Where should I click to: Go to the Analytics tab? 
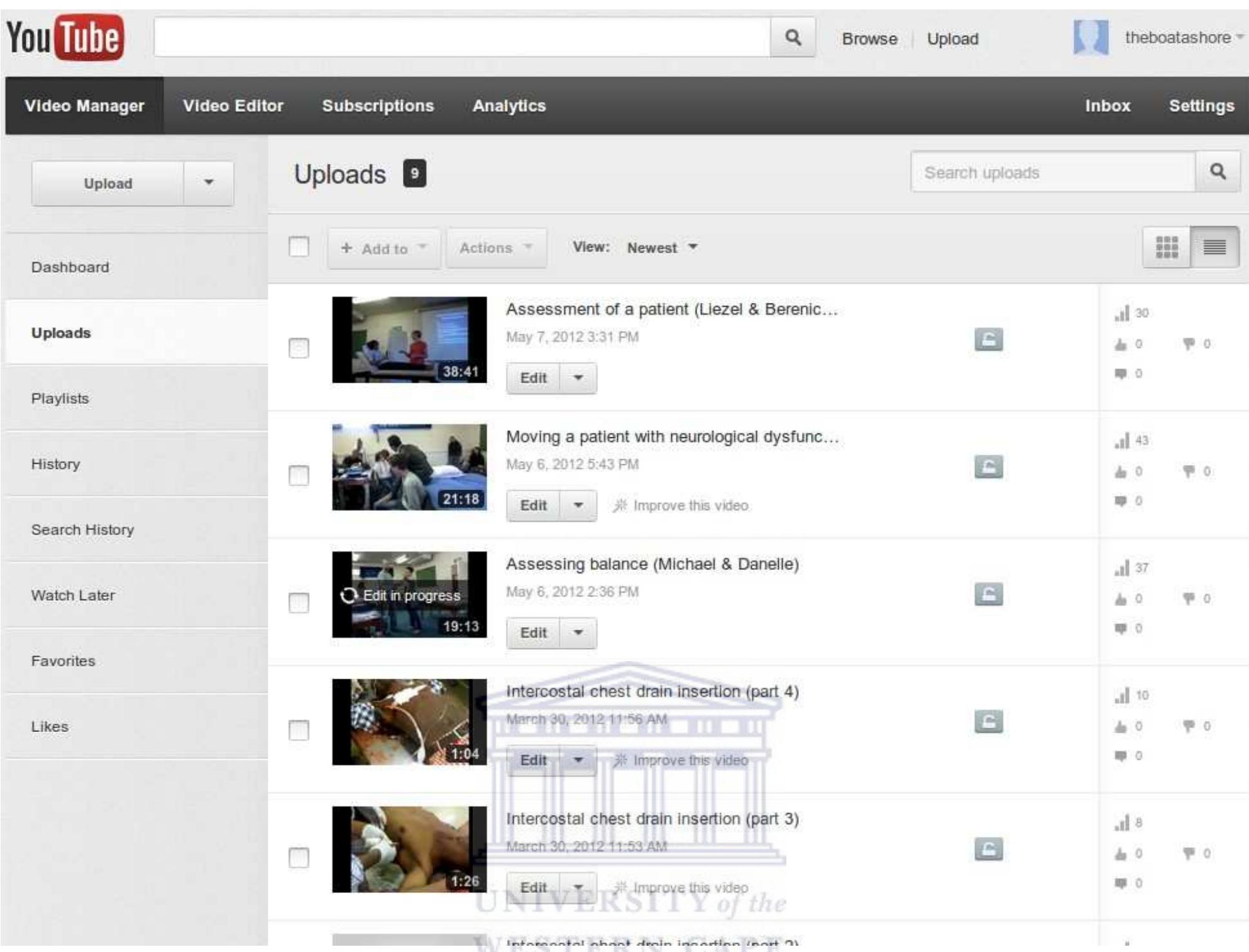[509, 106]
